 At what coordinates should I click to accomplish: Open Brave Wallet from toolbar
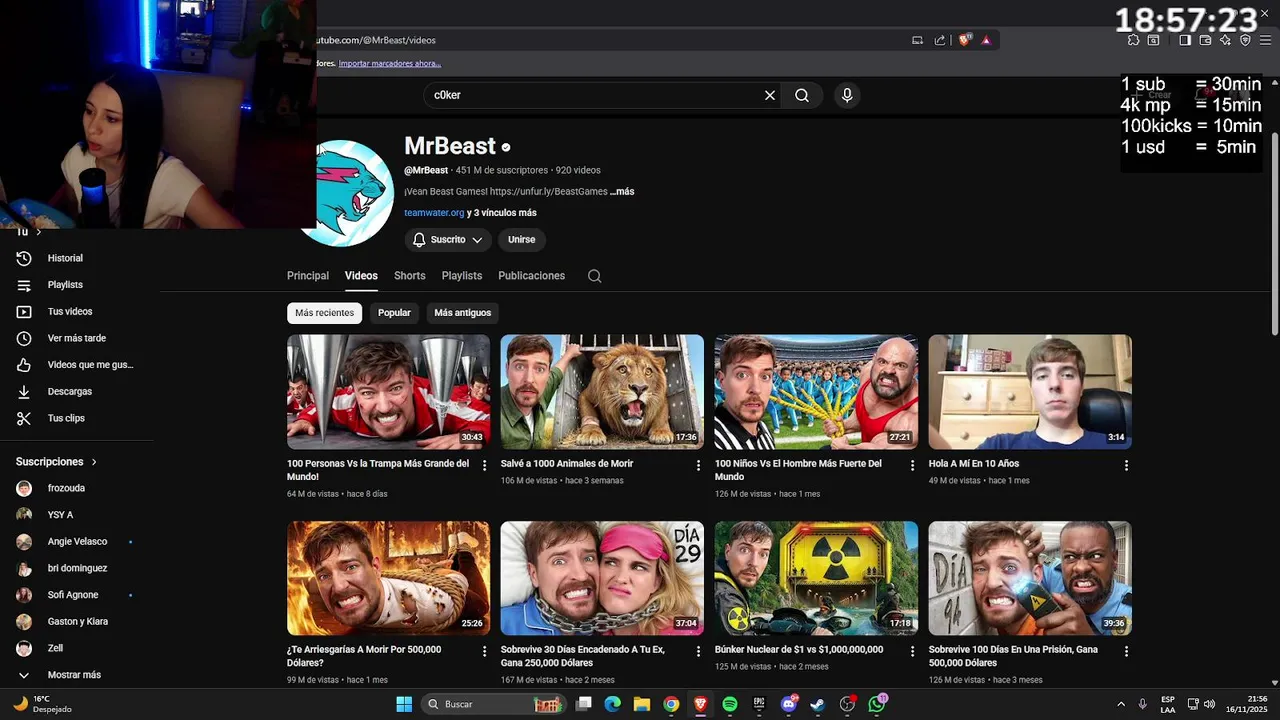click(x=1205, y=40)
